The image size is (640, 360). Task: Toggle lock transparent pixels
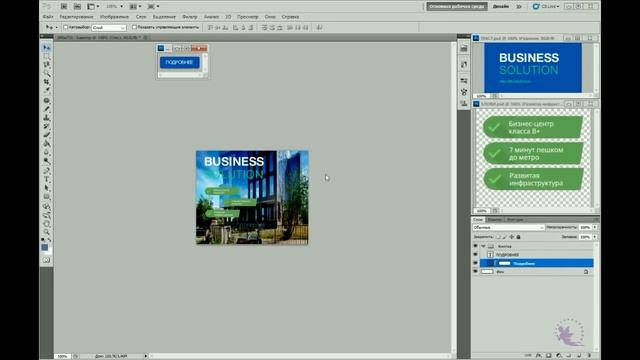tap(498, 237)
